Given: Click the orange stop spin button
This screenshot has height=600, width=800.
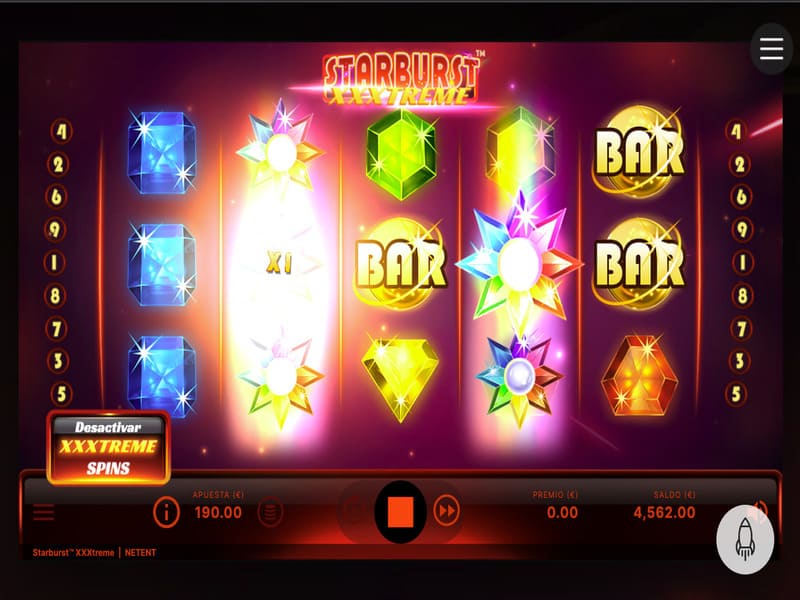Looking at the screenshot, I should 400,511.
